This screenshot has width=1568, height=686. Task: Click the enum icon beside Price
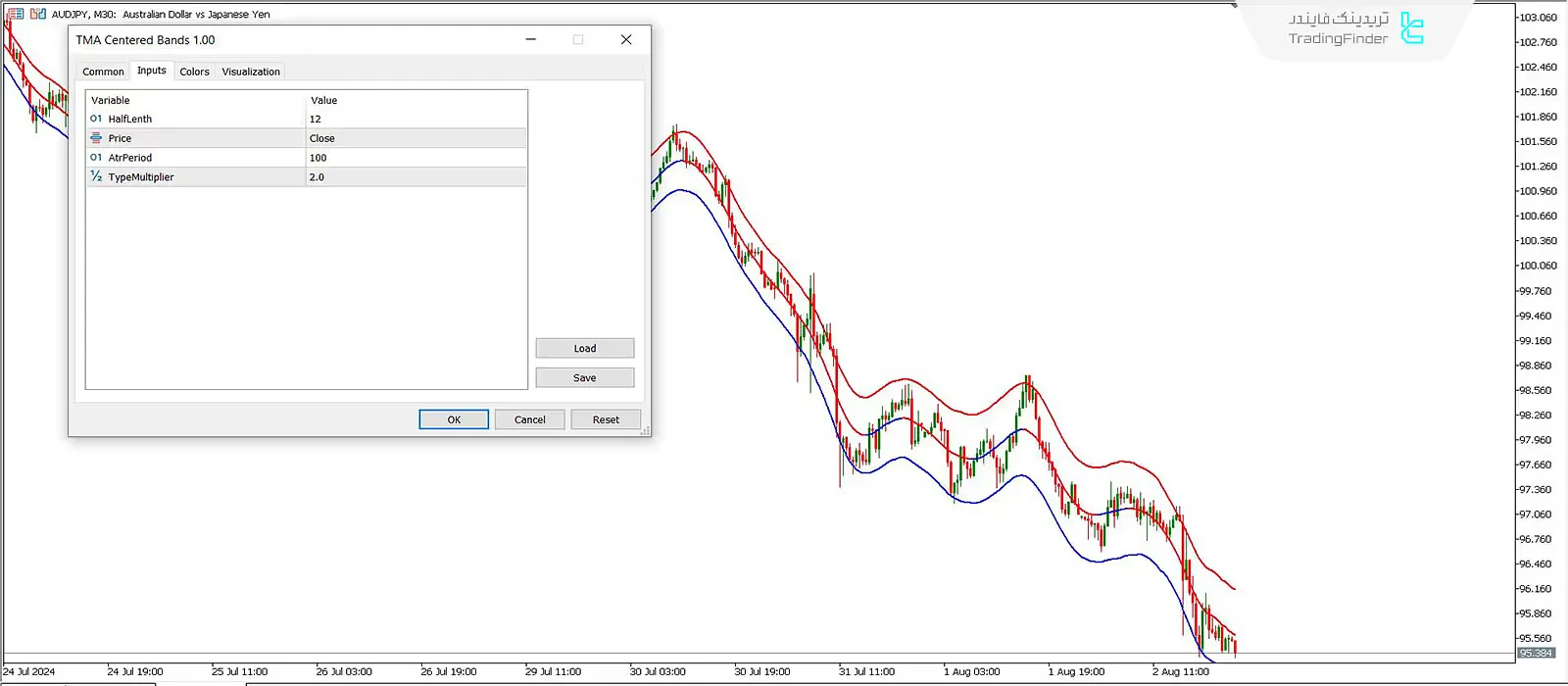96,138
